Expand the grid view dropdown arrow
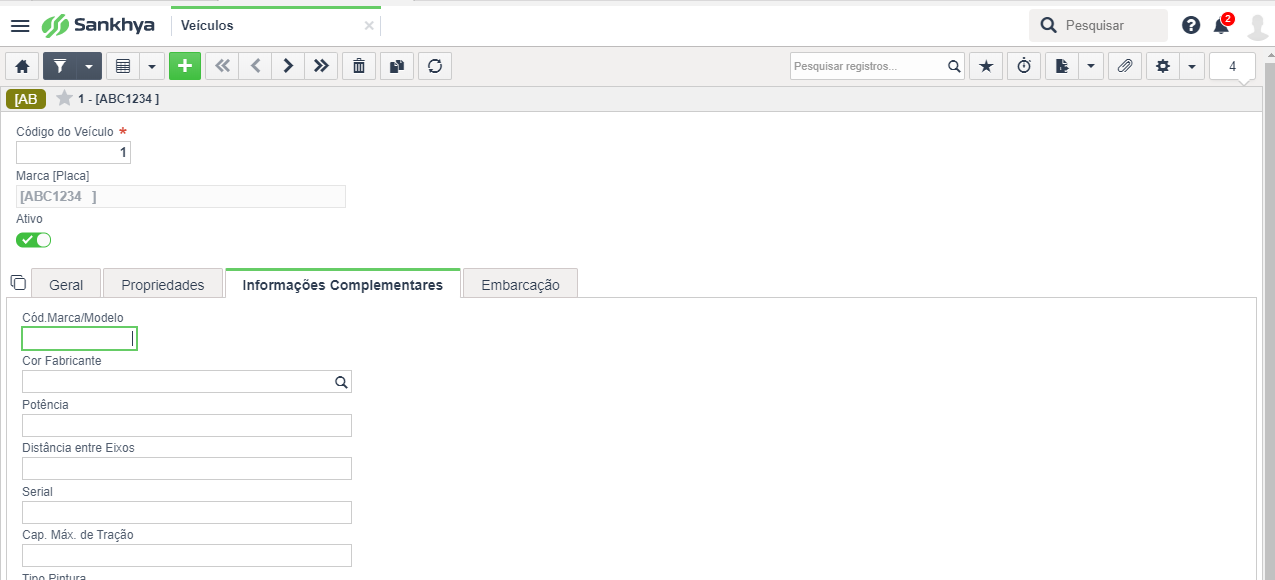The width and height of the screenshot is (1275, 580). point(152,66)
